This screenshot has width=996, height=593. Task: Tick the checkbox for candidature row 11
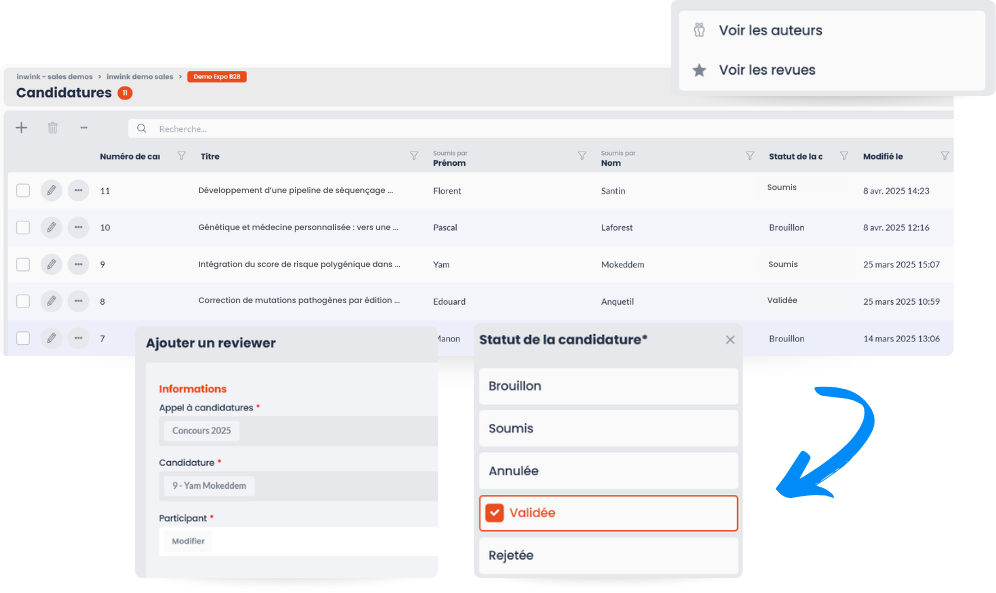coord(23,190)
